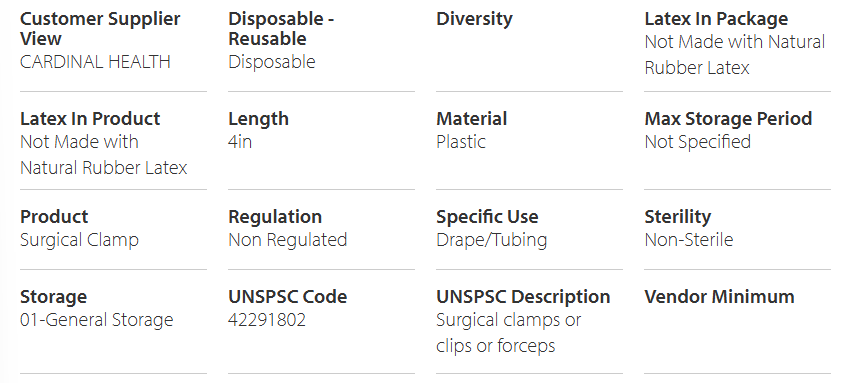Image resolution: width=848 pixels, height=383 pixels.
Task: Select the Non Regulated regulation value
Action: [288, 240]
